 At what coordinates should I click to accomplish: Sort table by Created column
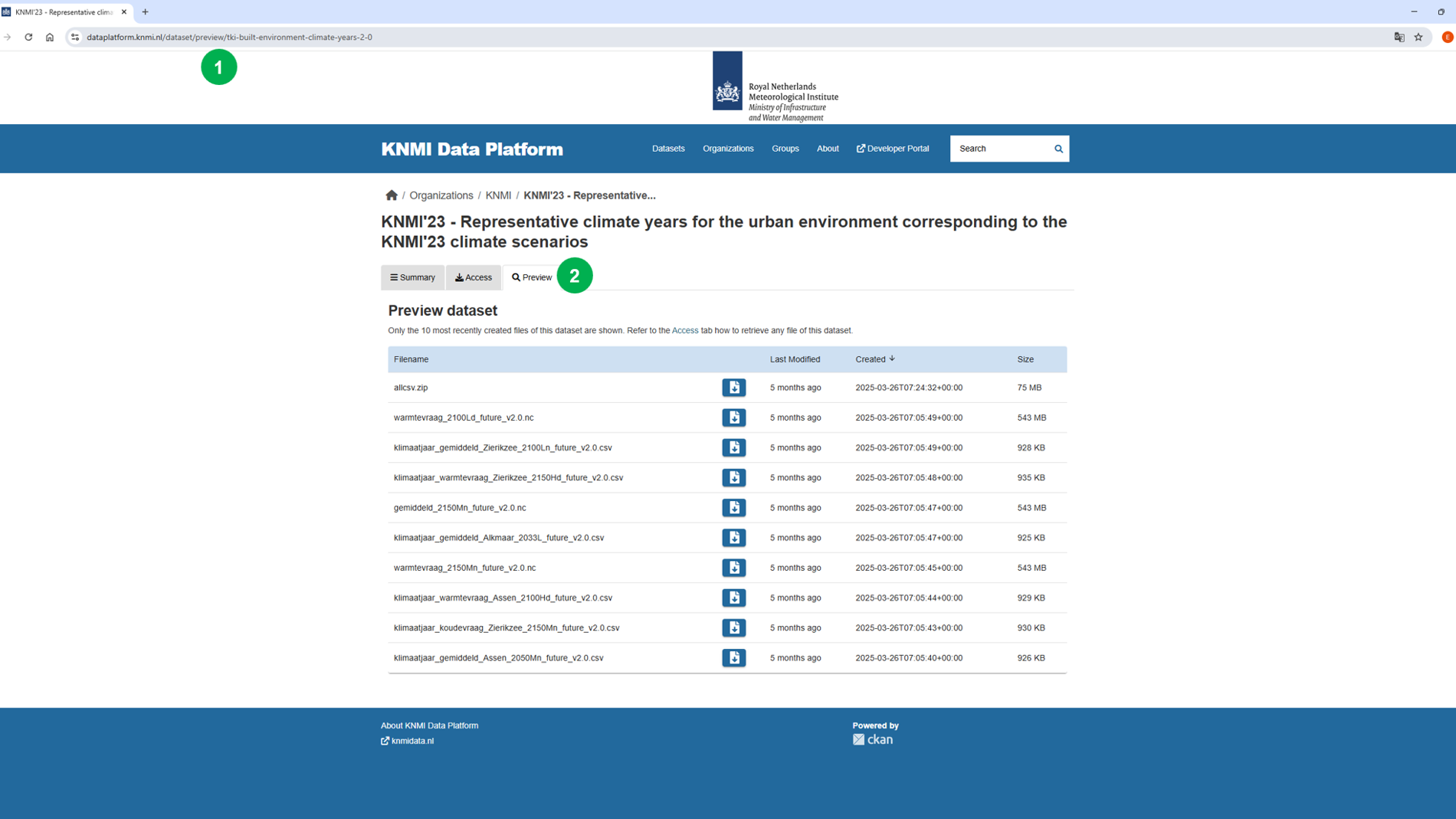pos(875,359)
